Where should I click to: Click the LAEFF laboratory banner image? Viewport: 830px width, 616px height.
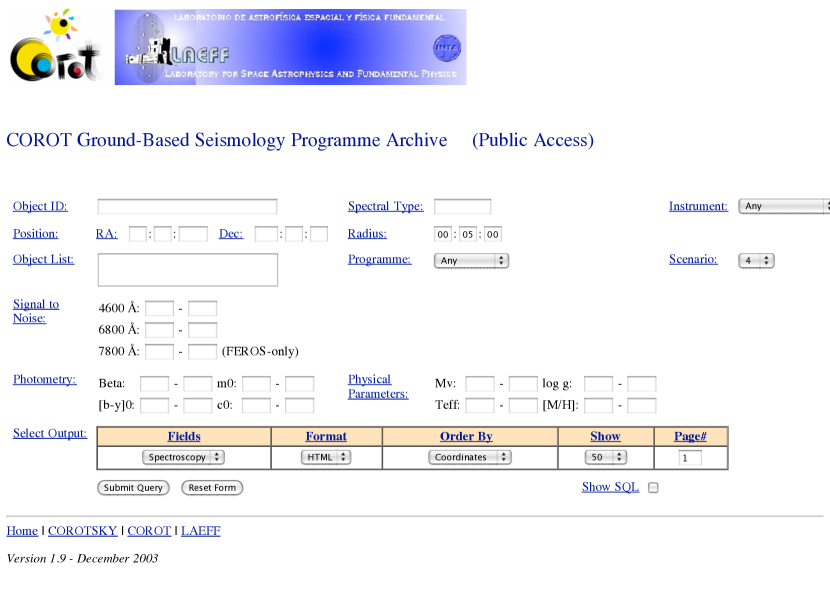coord(290,47)
